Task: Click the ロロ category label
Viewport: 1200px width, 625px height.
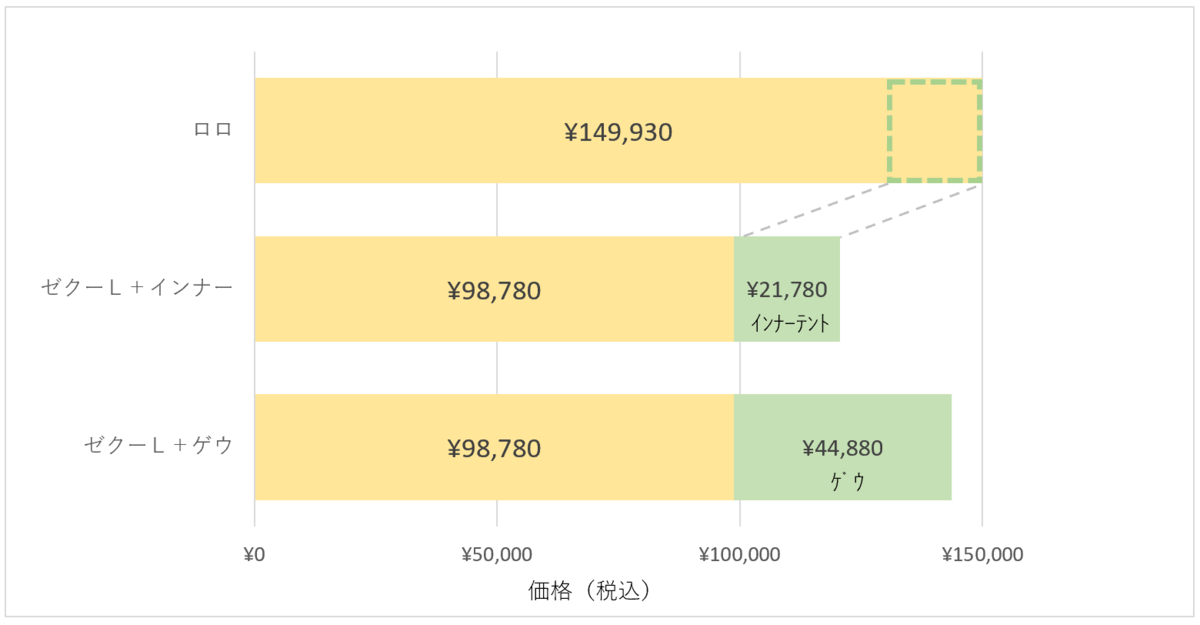Action: [x=212, y=130]
